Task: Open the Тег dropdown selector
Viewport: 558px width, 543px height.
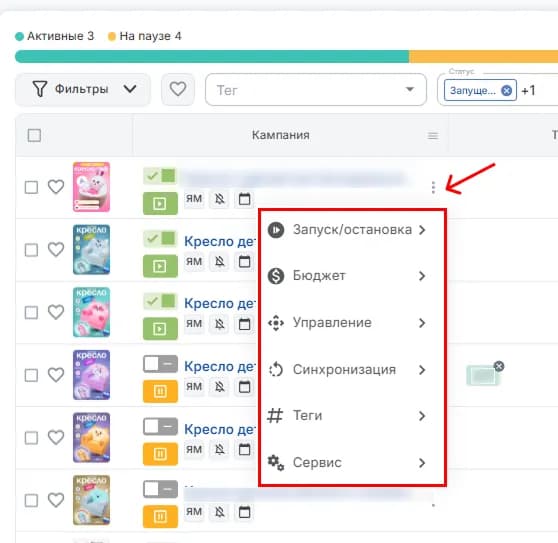Action: point(316,90)
